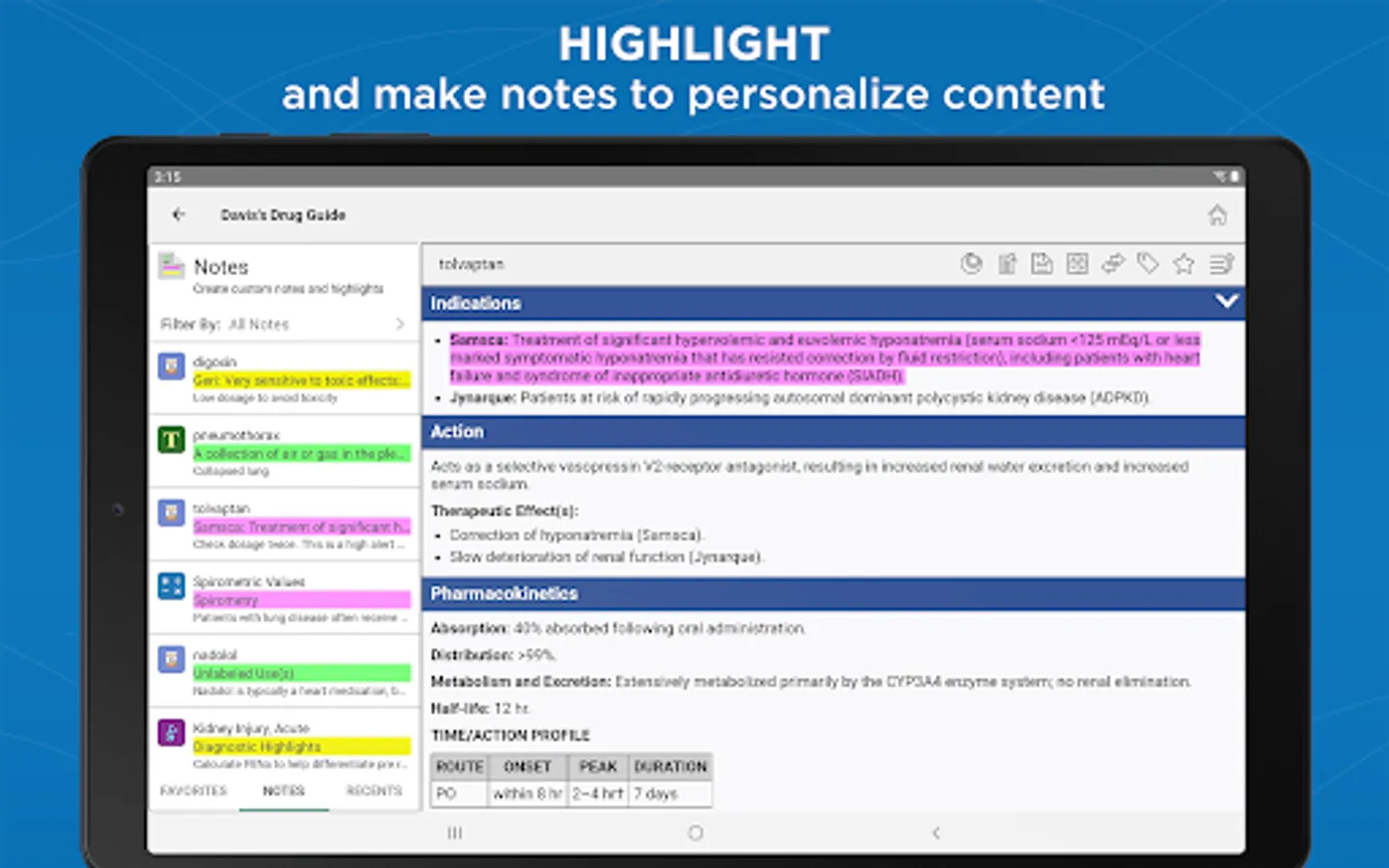Click the Half-life 12 hr line
The height and width of the screenshot is (868, 1389).
tap(480, 708)
